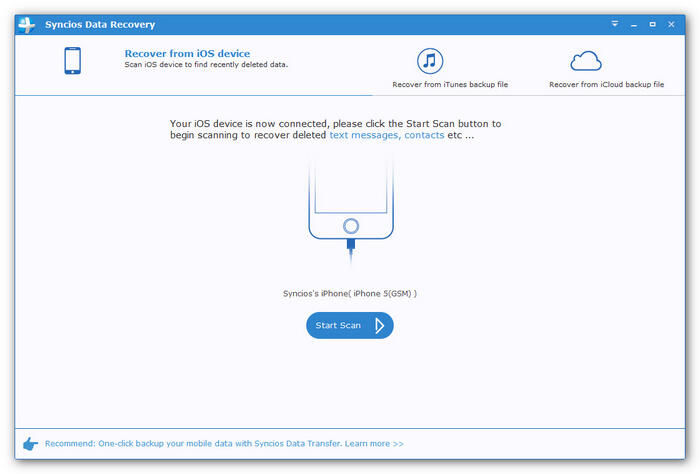Viewport: 700px width, 474px height.
Task: Click the iPhone icon for iOS device recovery
Action: click(x=72, y=62)
